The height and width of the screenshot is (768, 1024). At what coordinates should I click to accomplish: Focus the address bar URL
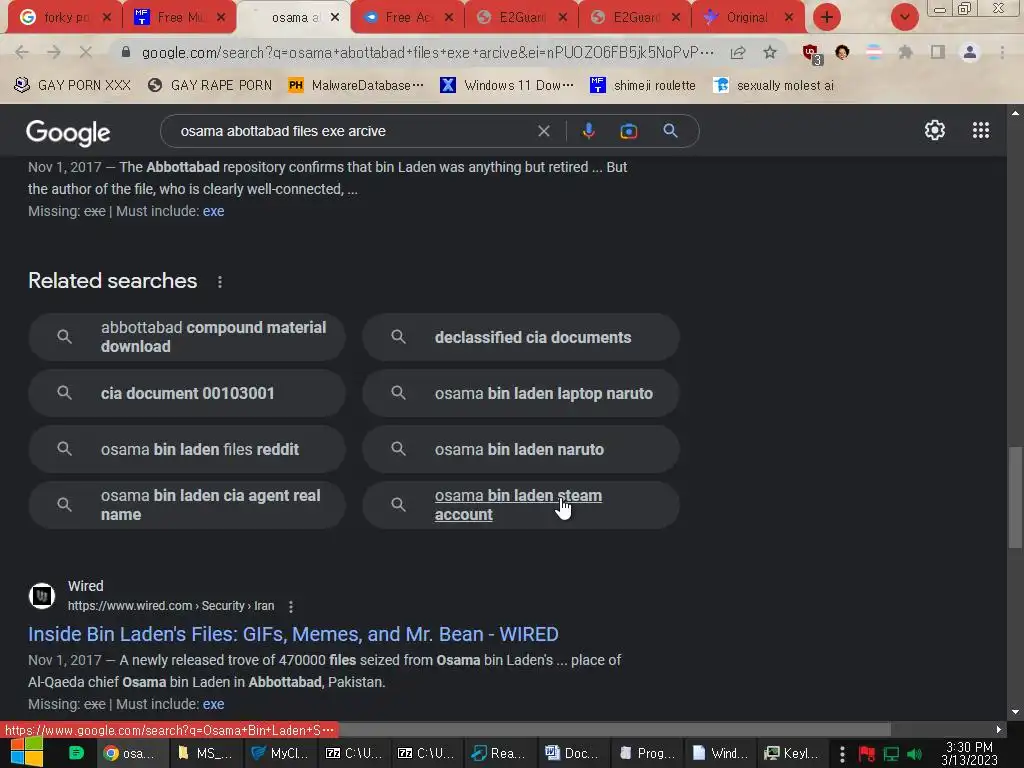click(428, 52)
